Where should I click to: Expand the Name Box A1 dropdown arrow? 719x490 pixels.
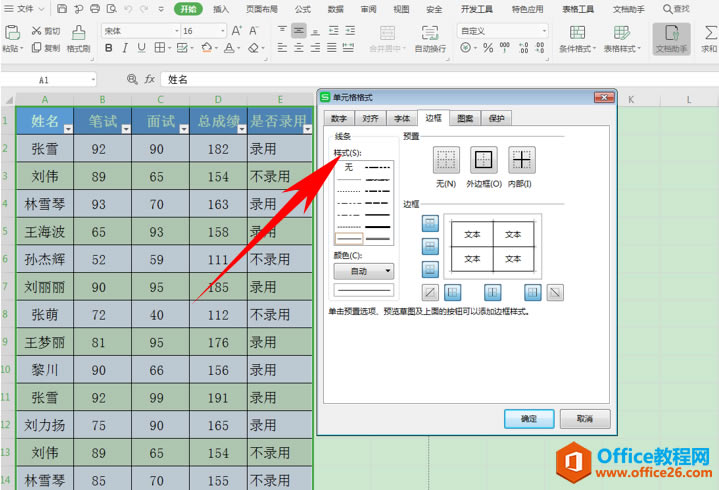[x=93, y=80]
